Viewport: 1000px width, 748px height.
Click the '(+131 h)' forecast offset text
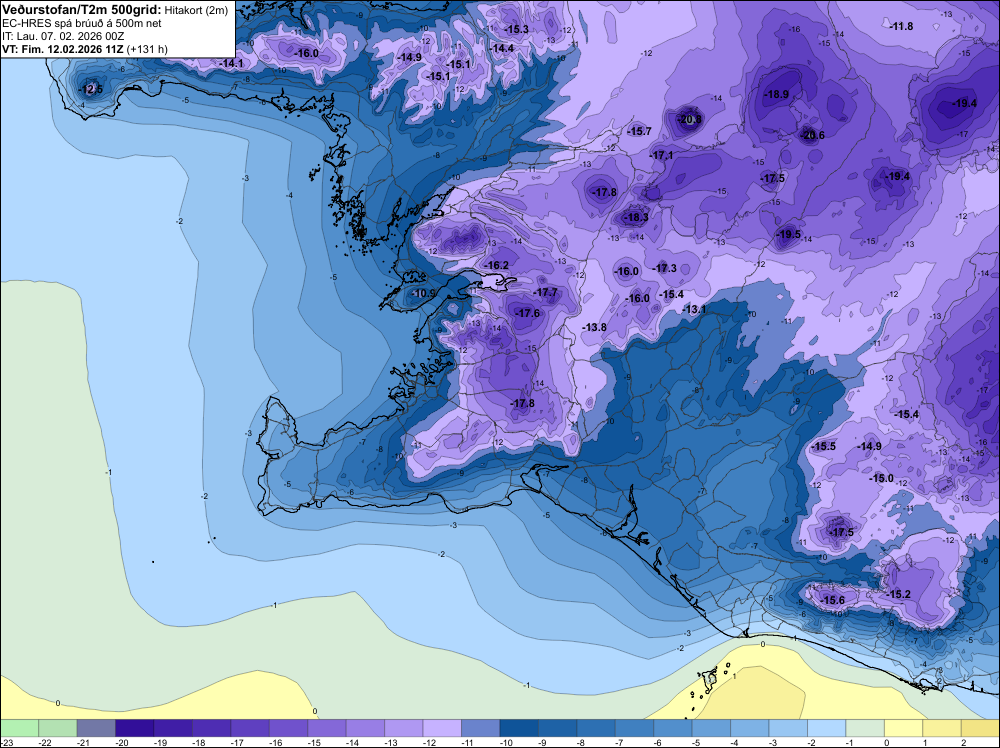tap(147, 49)
